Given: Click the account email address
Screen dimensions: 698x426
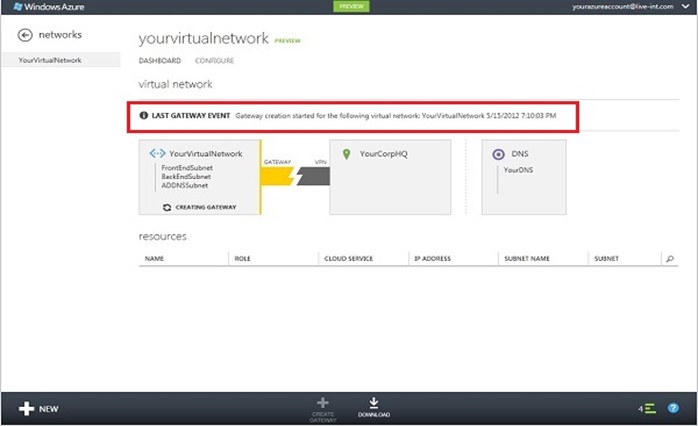Looking at the screenshot, I should 623,7.
